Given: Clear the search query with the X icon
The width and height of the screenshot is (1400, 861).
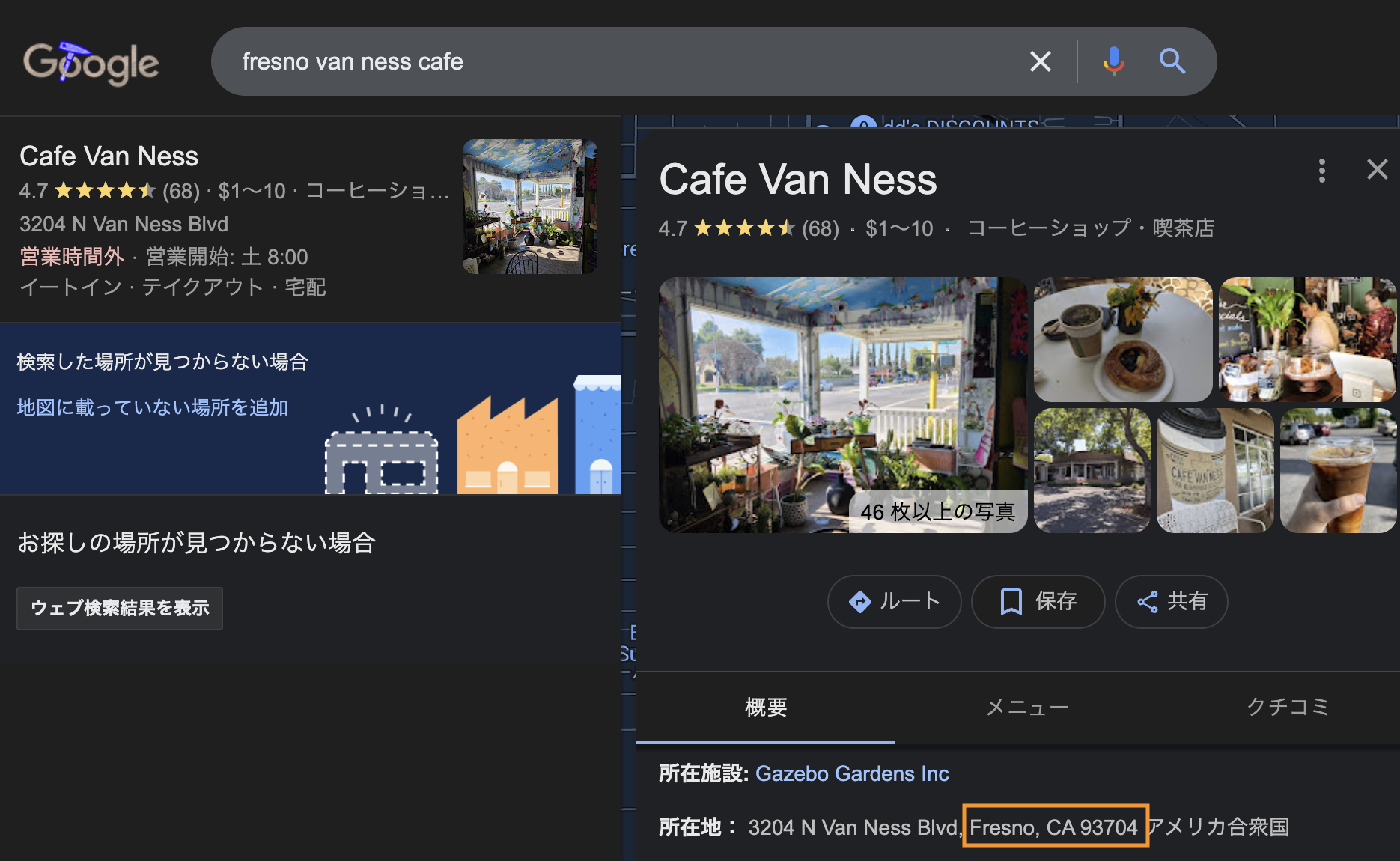Looking at the screenshot, I should [x=1041, y=61].
